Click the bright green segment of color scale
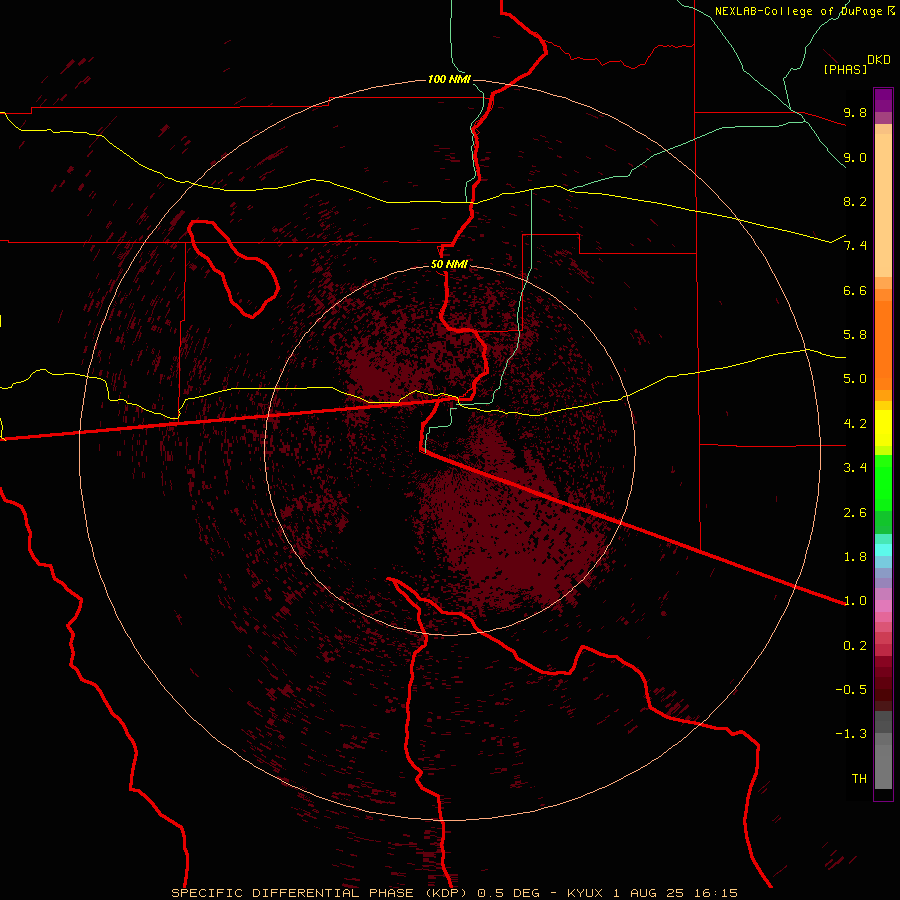900x900 pixels. pos(883,483)
